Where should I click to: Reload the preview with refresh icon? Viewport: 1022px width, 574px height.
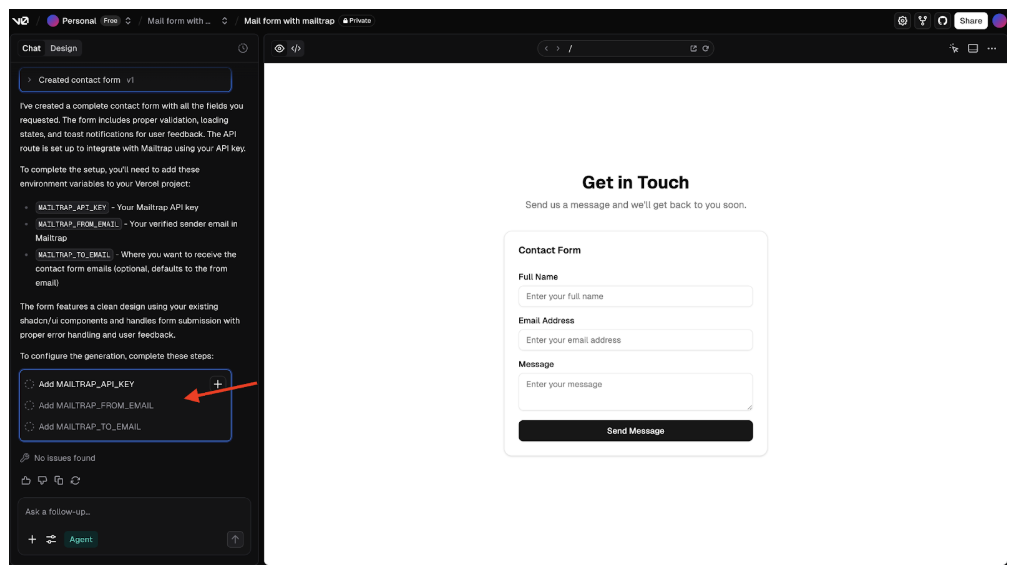(706, 48)
